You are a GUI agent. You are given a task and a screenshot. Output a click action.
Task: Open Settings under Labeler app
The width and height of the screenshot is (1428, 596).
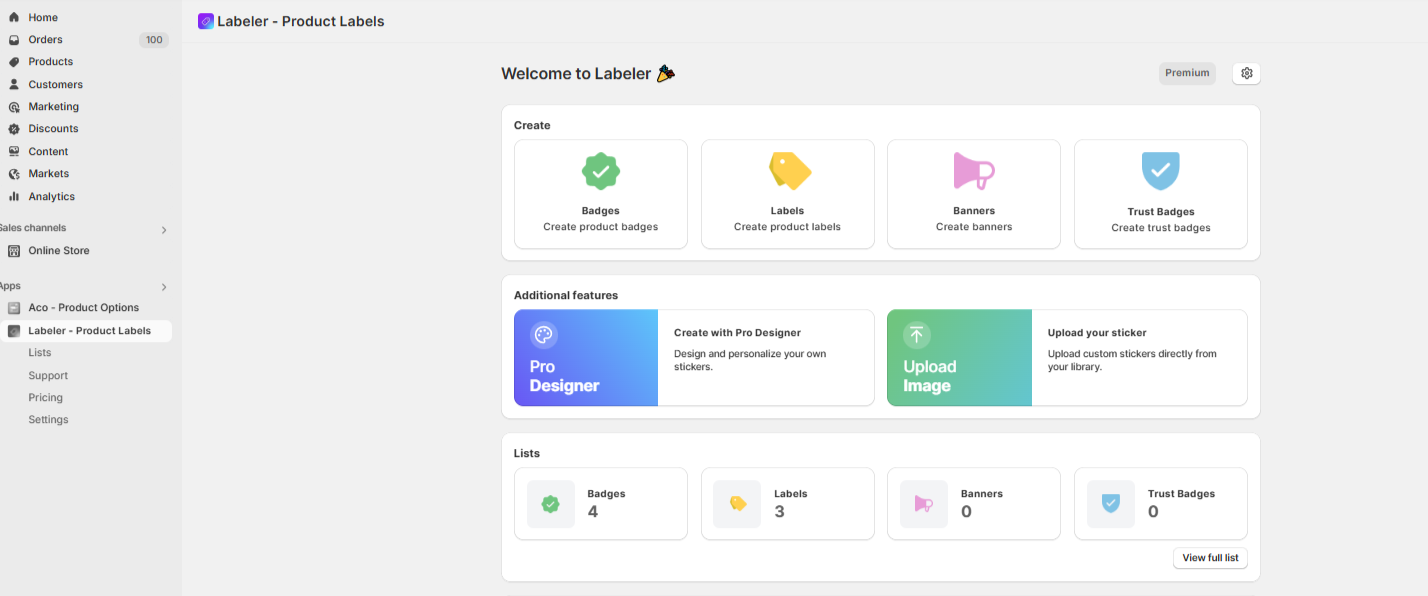tap(48, 420)
